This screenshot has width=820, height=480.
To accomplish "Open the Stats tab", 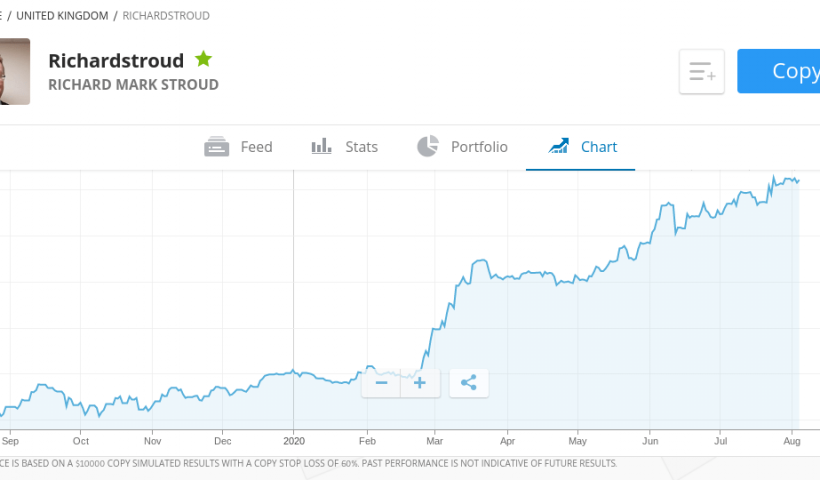I will (361, 147).
